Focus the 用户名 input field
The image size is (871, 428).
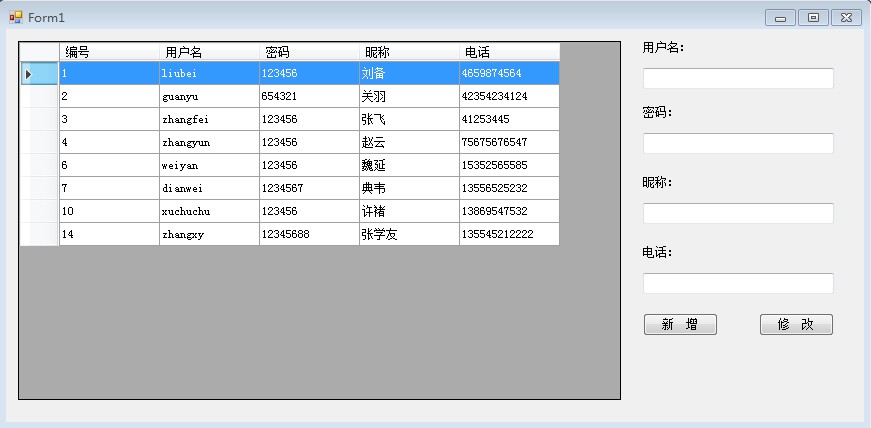tap(738, 78)
